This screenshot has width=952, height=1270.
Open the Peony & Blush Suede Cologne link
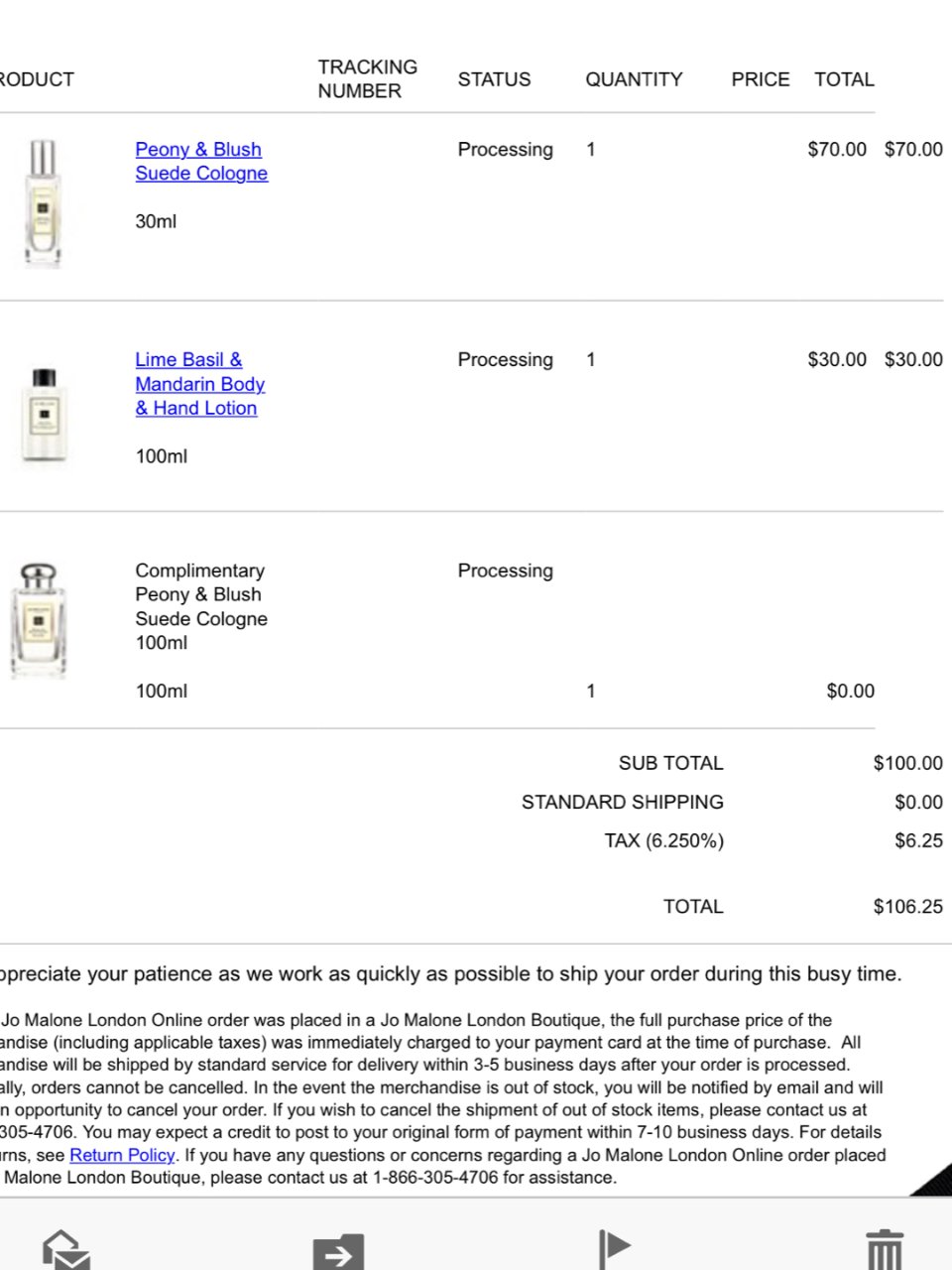198,161
